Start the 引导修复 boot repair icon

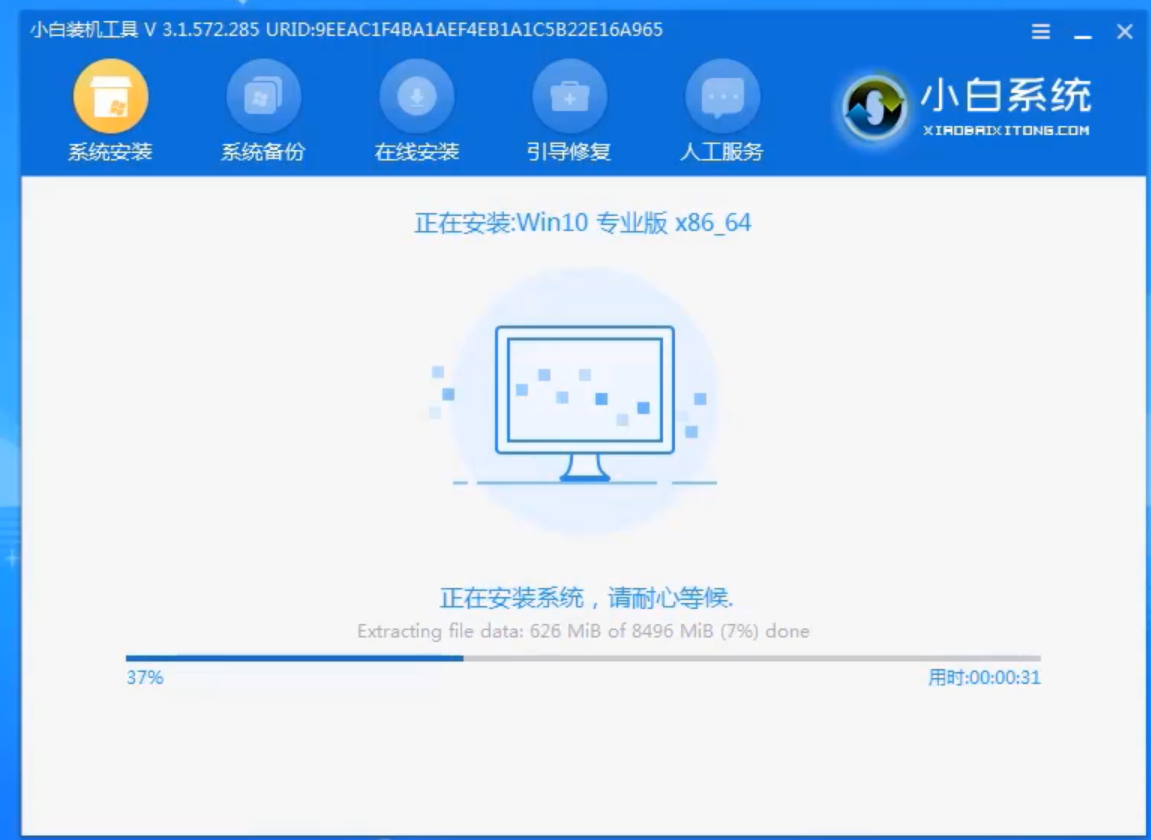568,96
